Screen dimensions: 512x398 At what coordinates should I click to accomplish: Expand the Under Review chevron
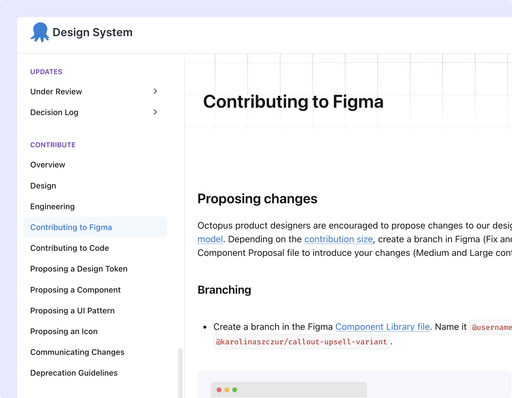click(155, 91)
